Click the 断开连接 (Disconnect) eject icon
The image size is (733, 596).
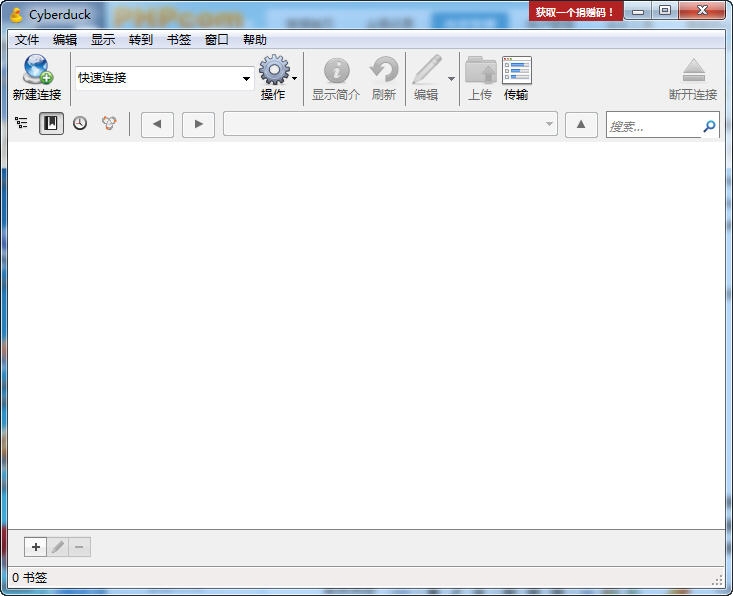693,71
